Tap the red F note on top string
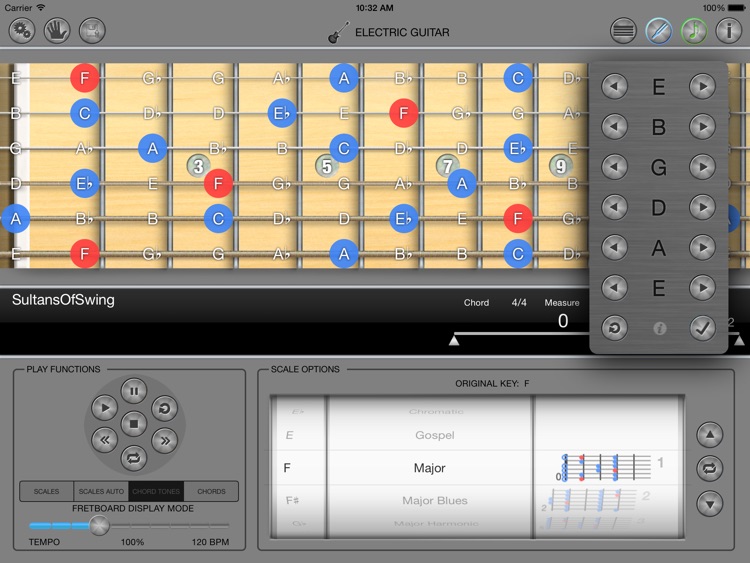Image resolution: width=750 pixels, height=563 pixels. click(x=85, y=77)
